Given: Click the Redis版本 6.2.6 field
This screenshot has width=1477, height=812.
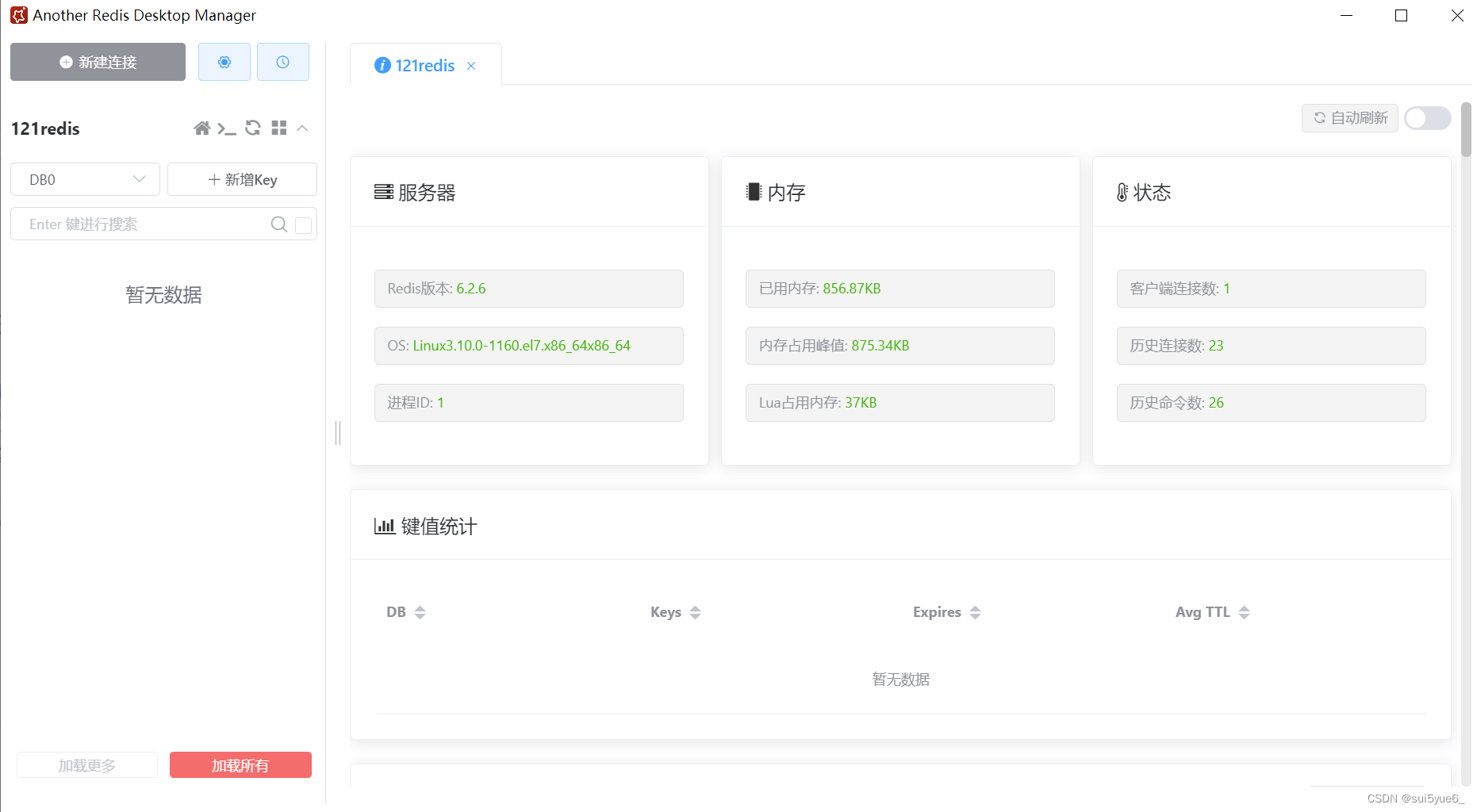Looking at the screenshot, I should 529,289.
